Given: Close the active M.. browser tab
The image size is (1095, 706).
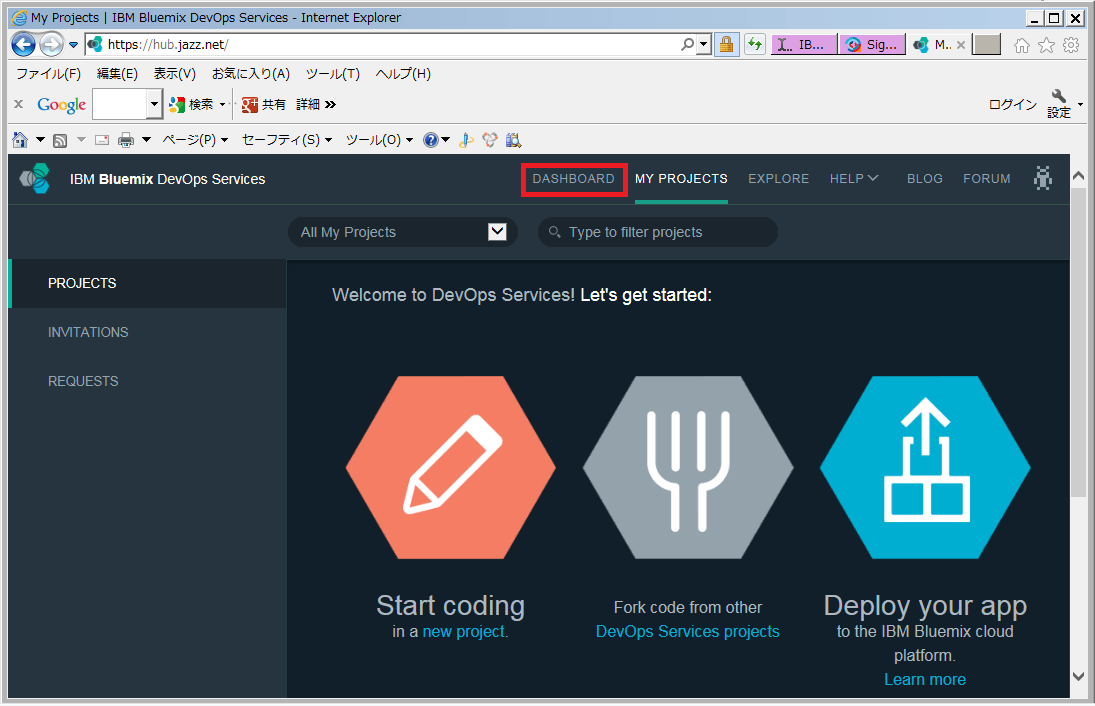Looking at the screenshot, I should click(x=961, y=45).
